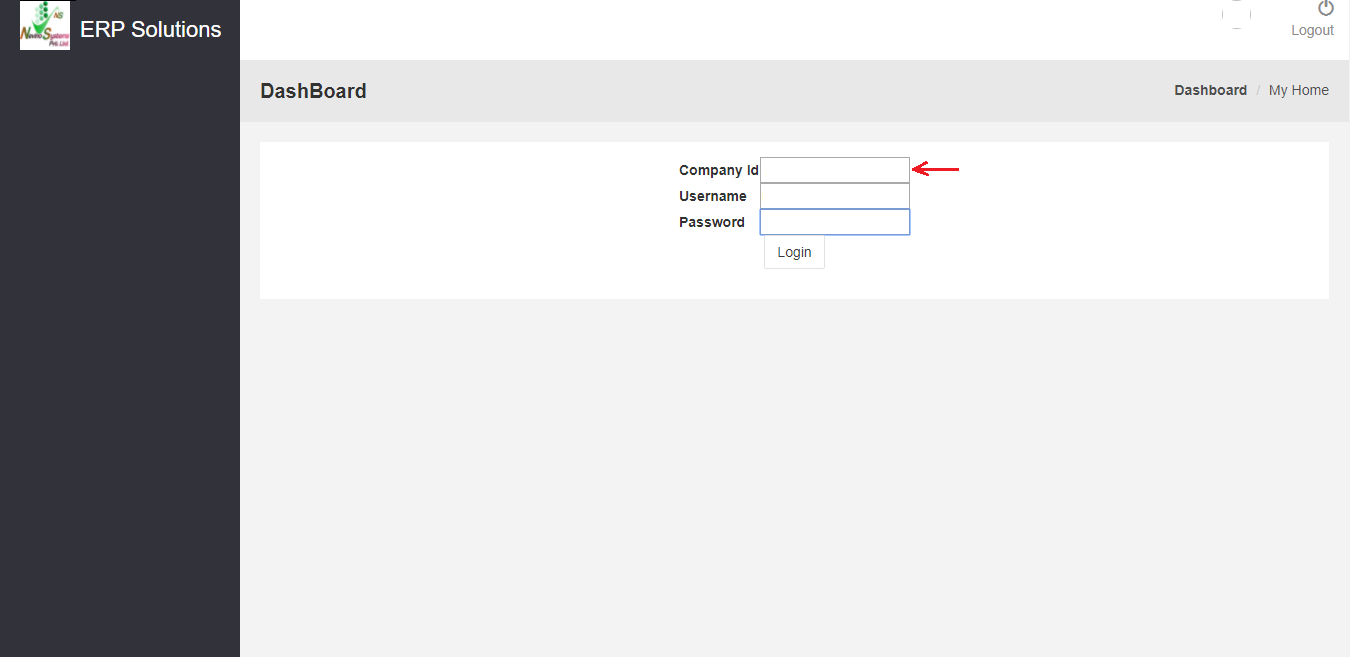Viewport: 1350px width, 657px height.
Task: Click the breadcrumb slash separator
Action: [1258, 90]
